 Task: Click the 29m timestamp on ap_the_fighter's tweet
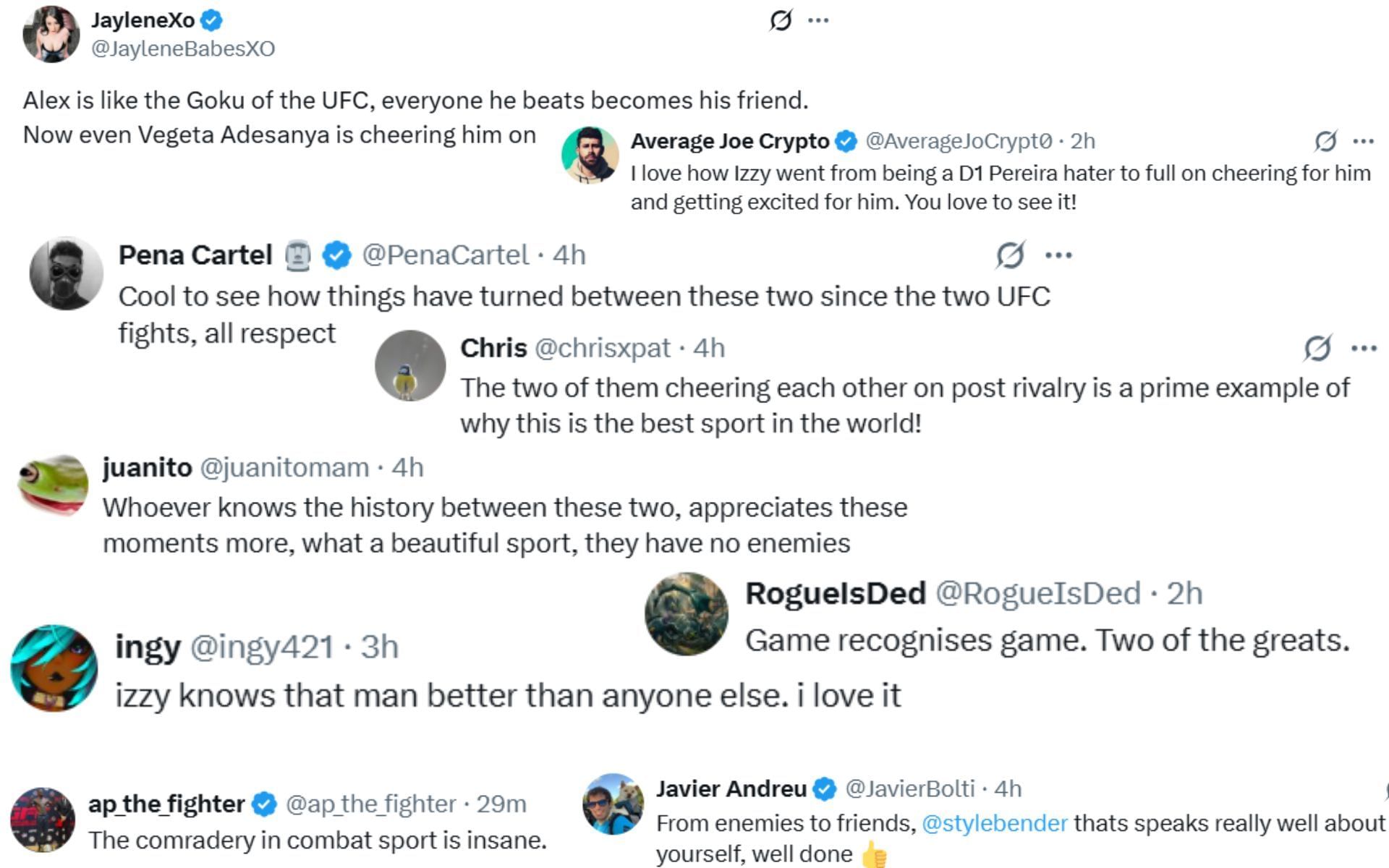coord(501,804)
